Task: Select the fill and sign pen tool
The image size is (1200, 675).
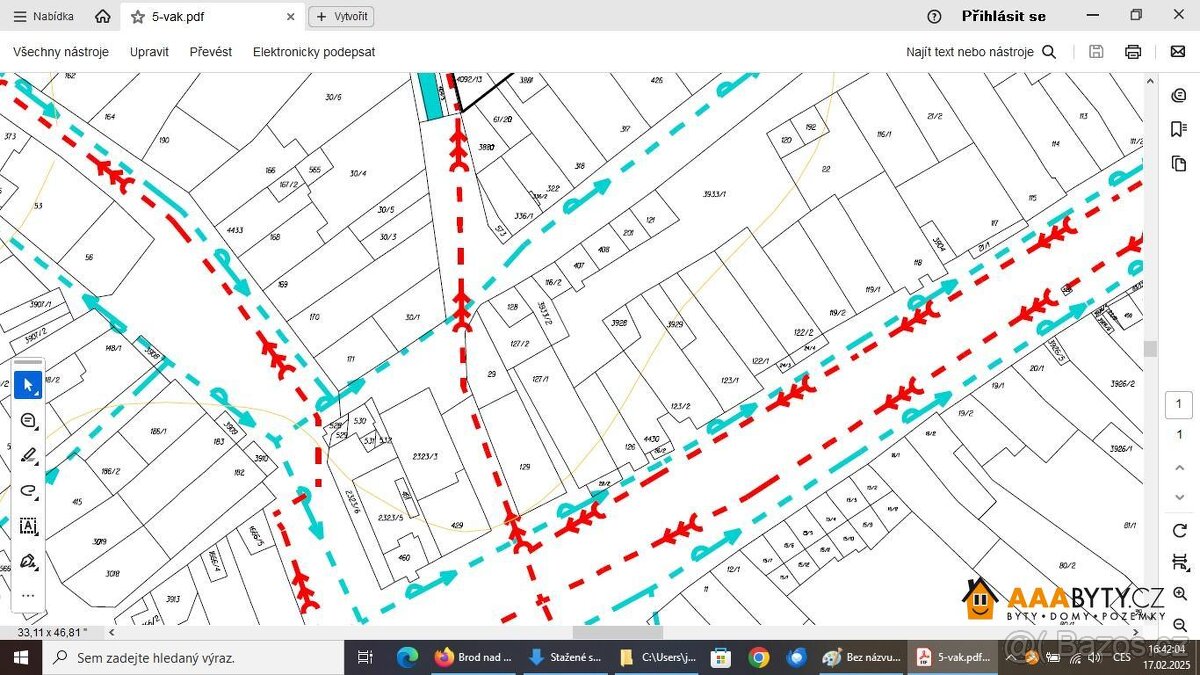Action: tap(28, 561)
